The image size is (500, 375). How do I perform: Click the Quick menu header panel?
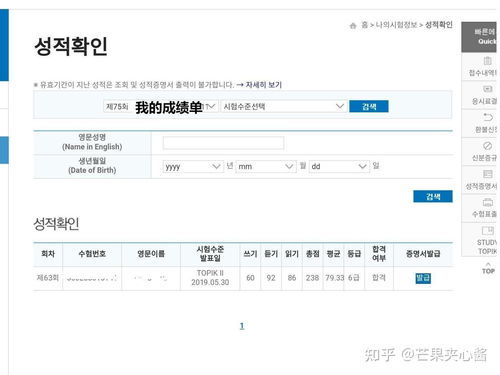tap(479, 37)
